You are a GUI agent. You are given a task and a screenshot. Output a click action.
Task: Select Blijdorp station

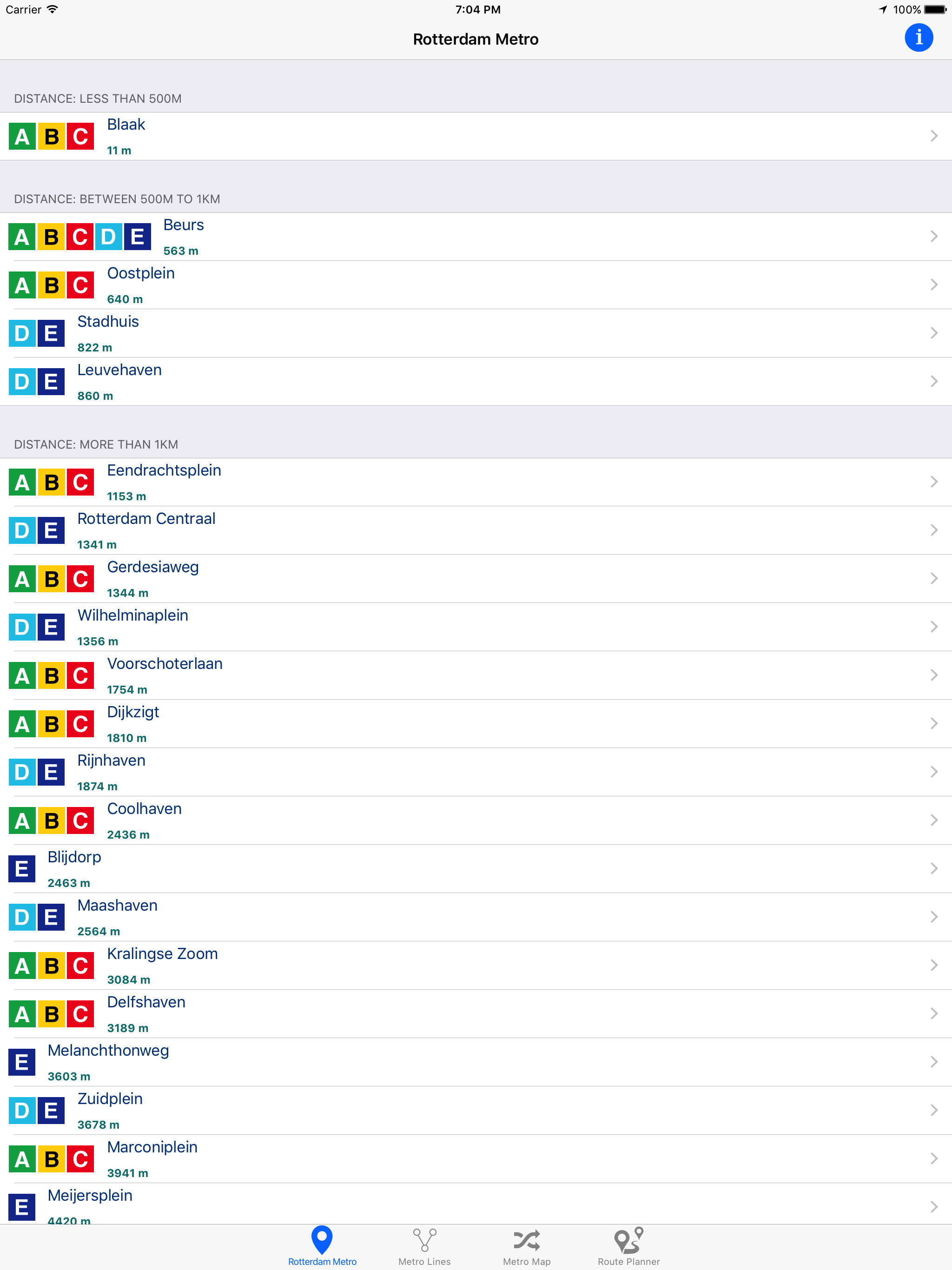click(476, 868)
